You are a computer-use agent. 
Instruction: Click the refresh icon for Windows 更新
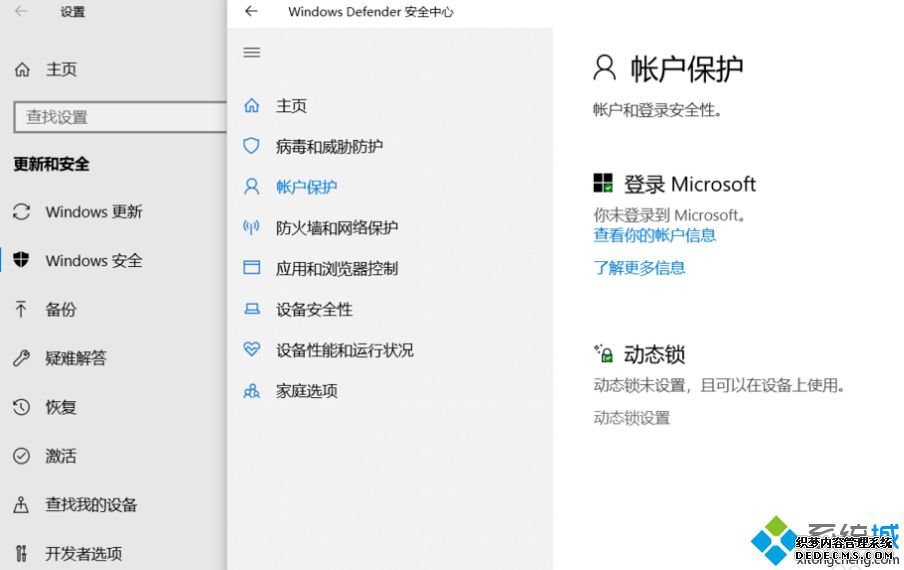click(21, 212)
